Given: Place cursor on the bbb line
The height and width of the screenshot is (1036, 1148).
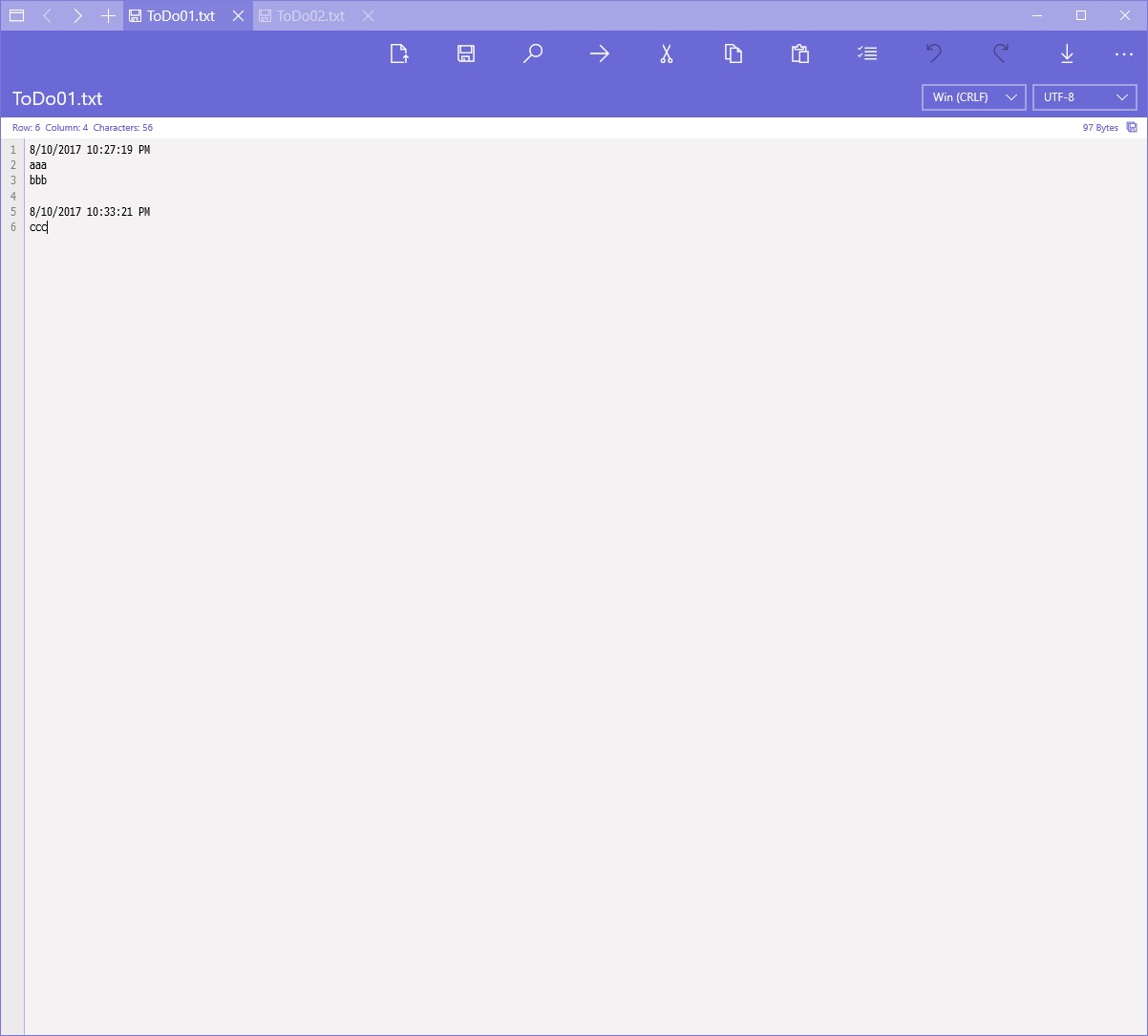Looking at the screenshot, I should 38,180.
